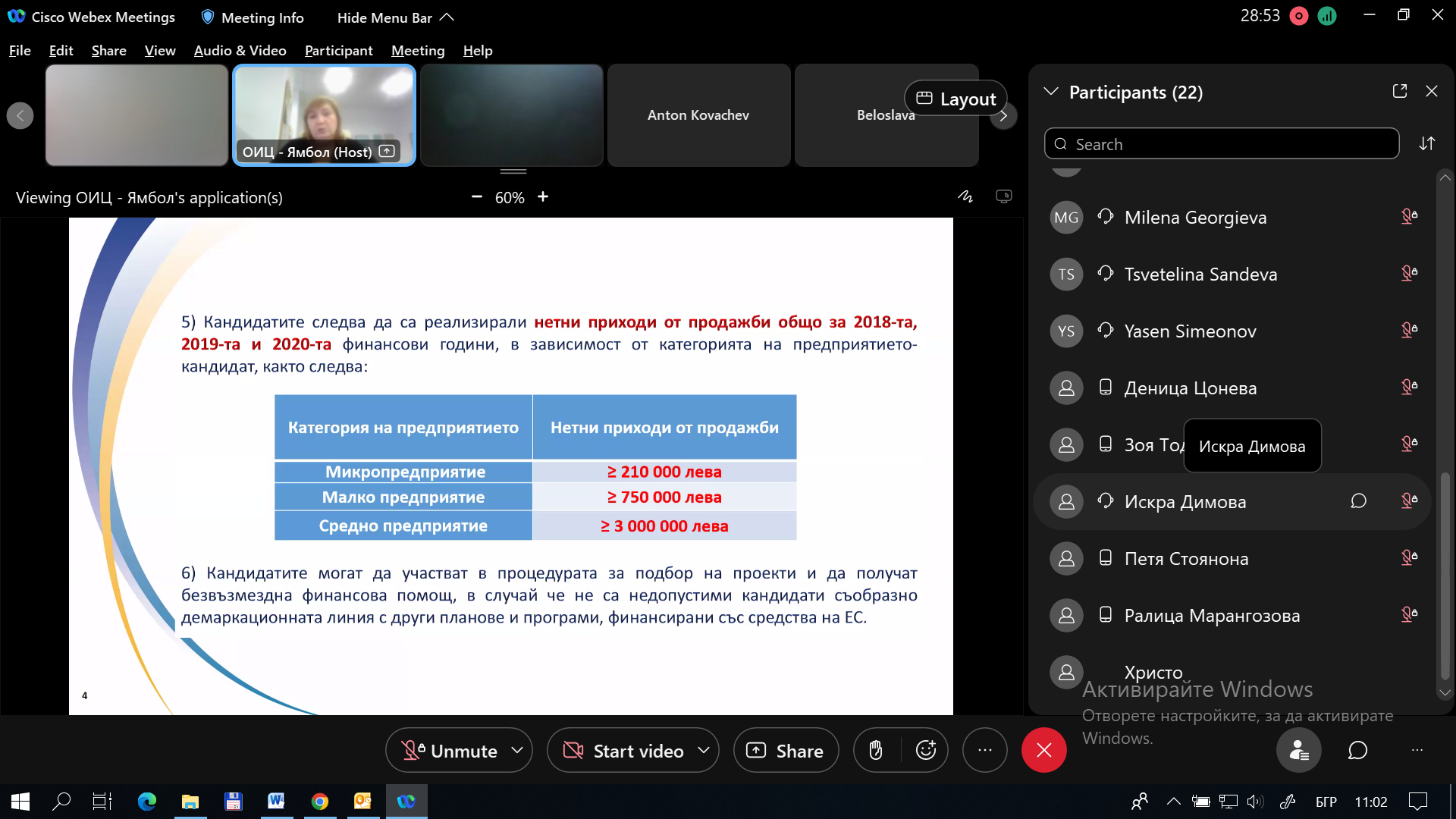The image size is (1456, 819).
Task: Click the remote control screen icon
Action: coord(1004,196)
